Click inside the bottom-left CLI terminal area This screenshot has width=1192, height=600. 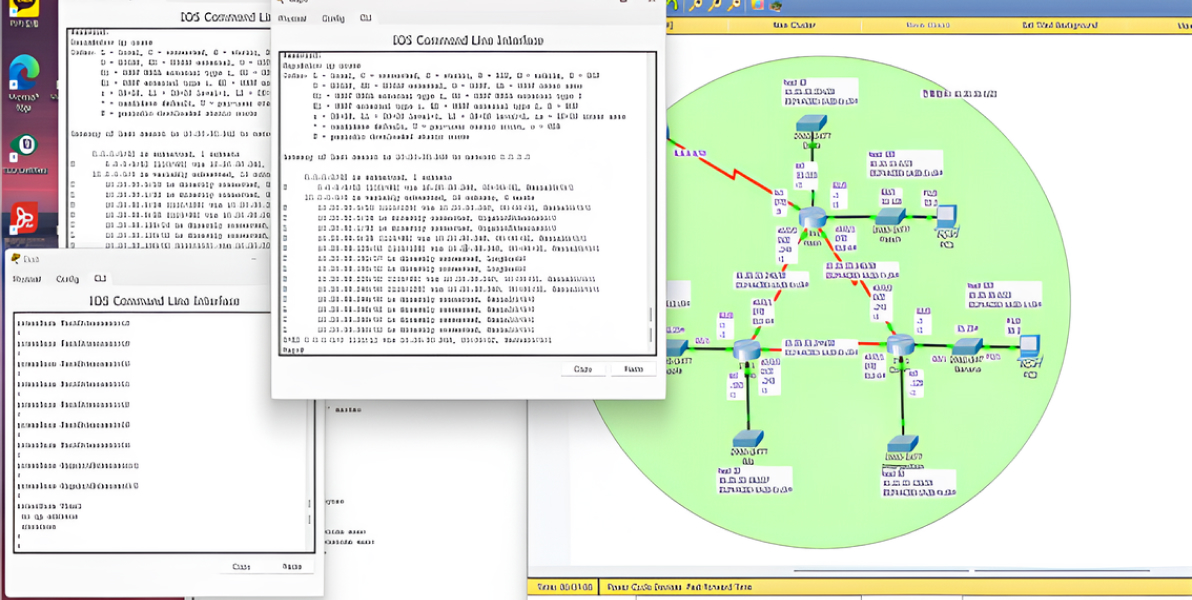(160, 430)
